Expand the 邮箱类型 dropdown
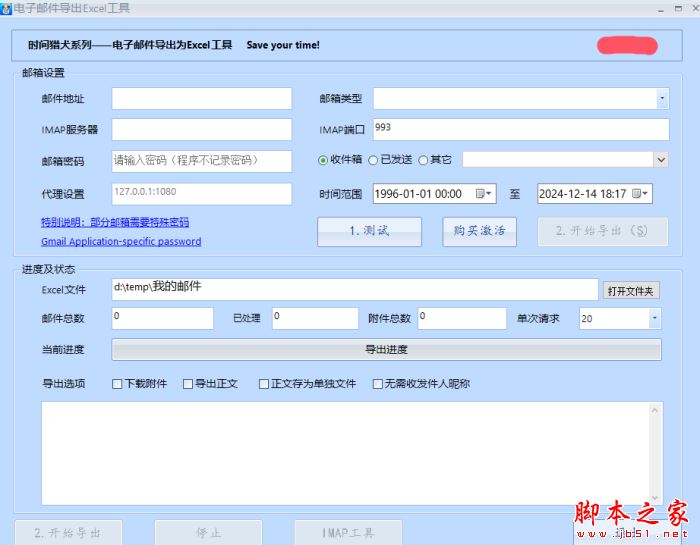This screenshot has height=545, width=700. pos(662,99)
